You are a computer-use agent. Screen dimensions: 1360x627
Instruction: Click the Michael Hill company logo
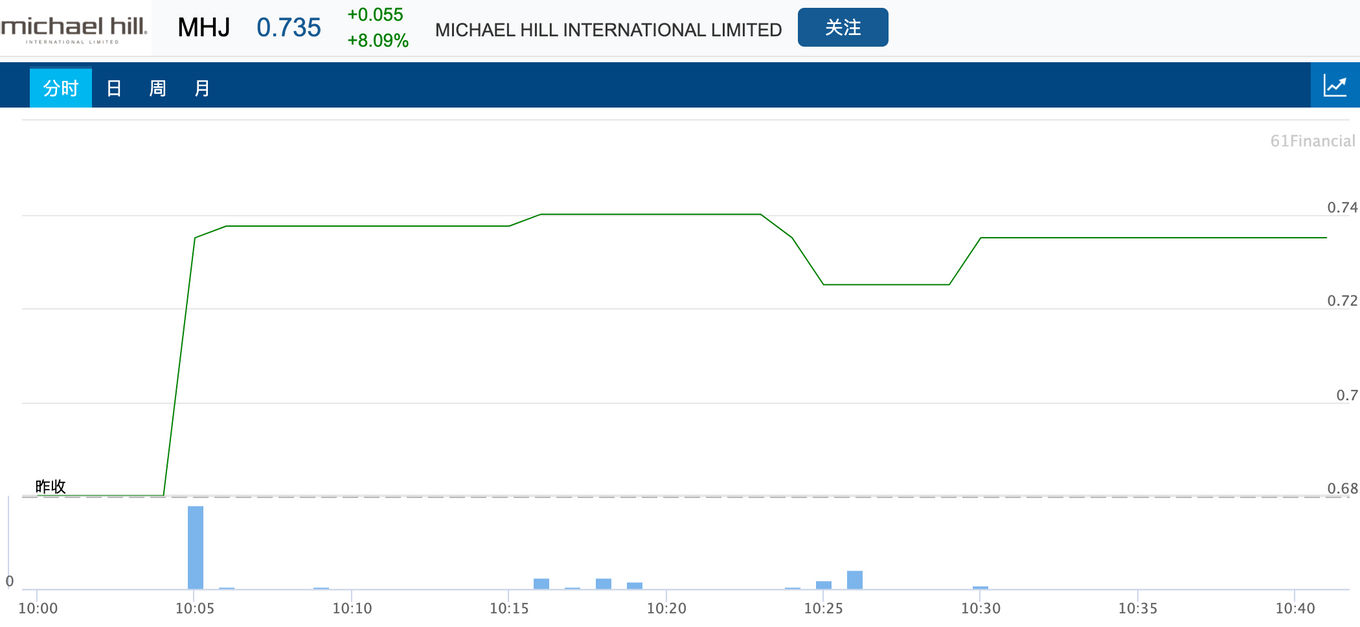pyautogui.click(x=74, y=28)
